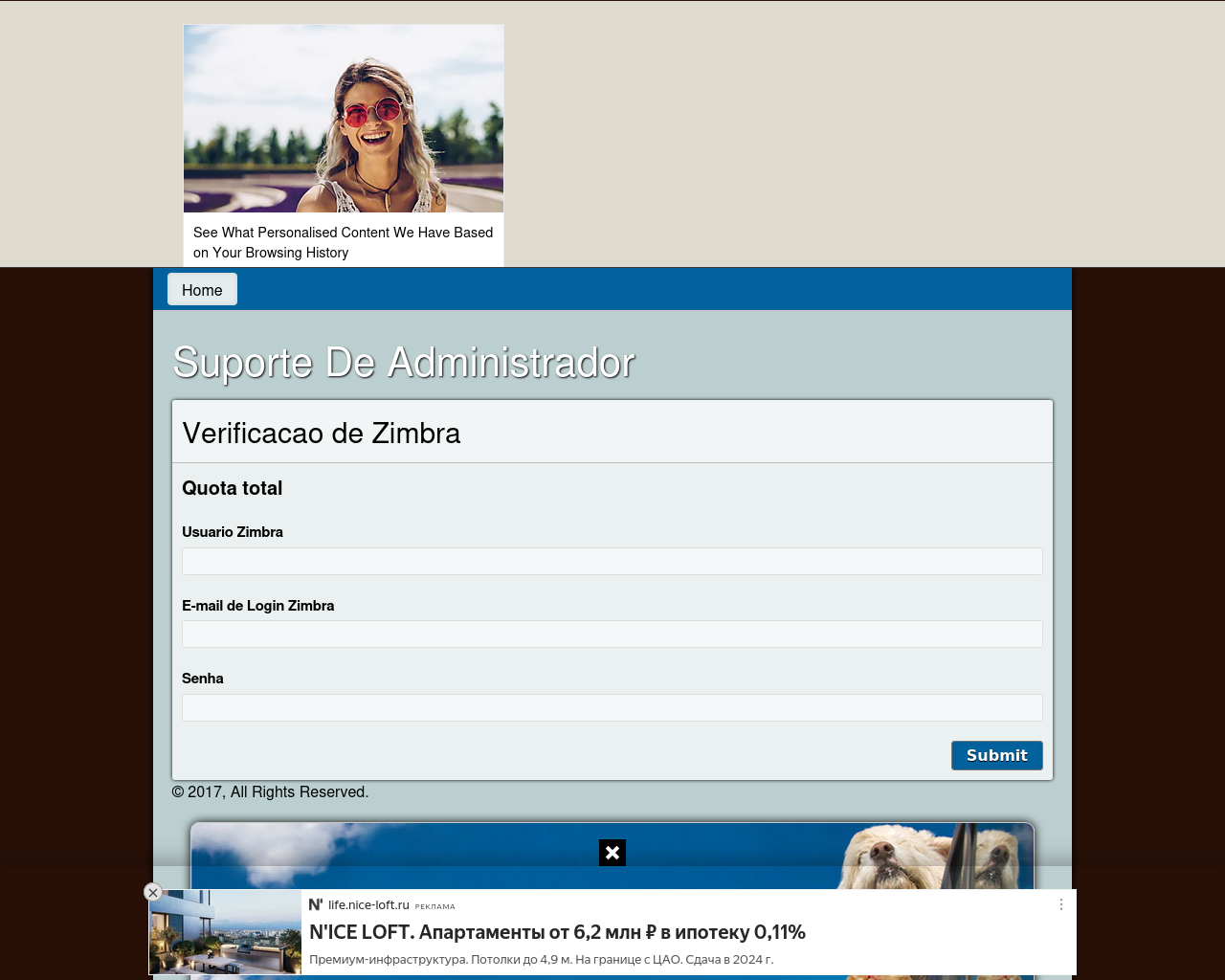
Task: Focus the E-mail de Login Zimbra field
Action: click(612, 634)
